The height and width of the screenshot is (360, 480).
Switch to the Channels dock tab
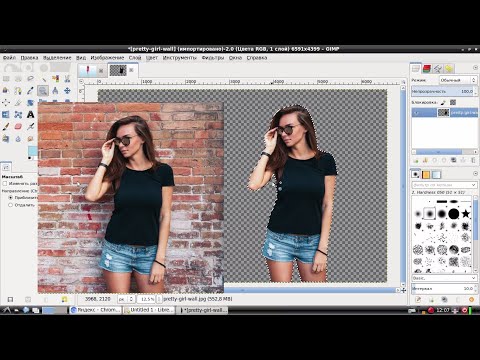coord(427,69)
